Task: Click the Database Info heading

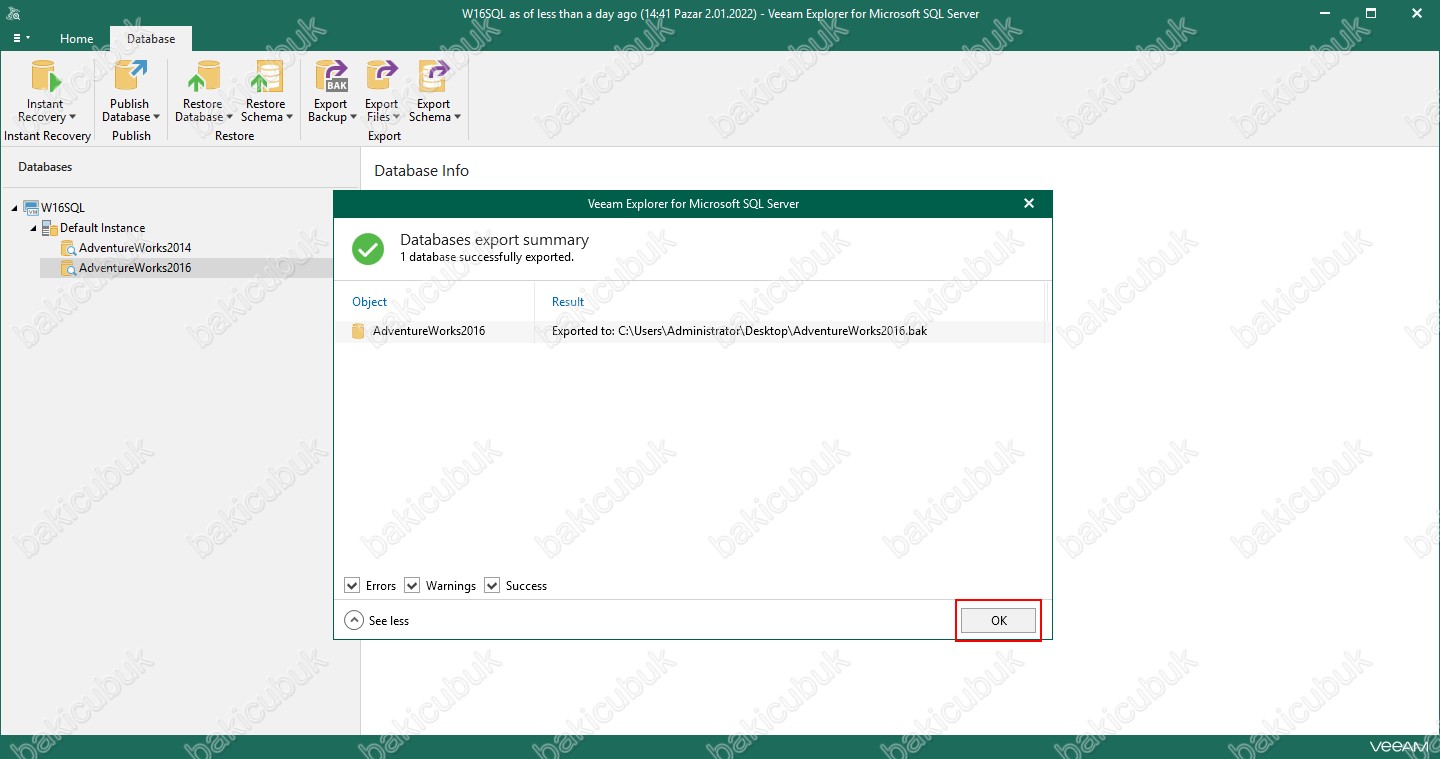Action: point(421,171)
